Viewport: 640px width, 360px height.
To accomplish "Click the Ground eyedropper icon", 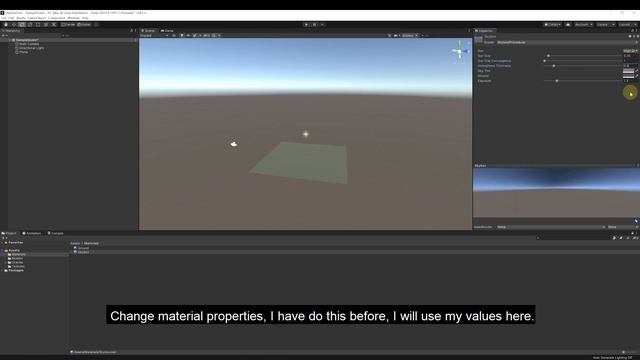I will pyautogui.click(x=637, y=76).
